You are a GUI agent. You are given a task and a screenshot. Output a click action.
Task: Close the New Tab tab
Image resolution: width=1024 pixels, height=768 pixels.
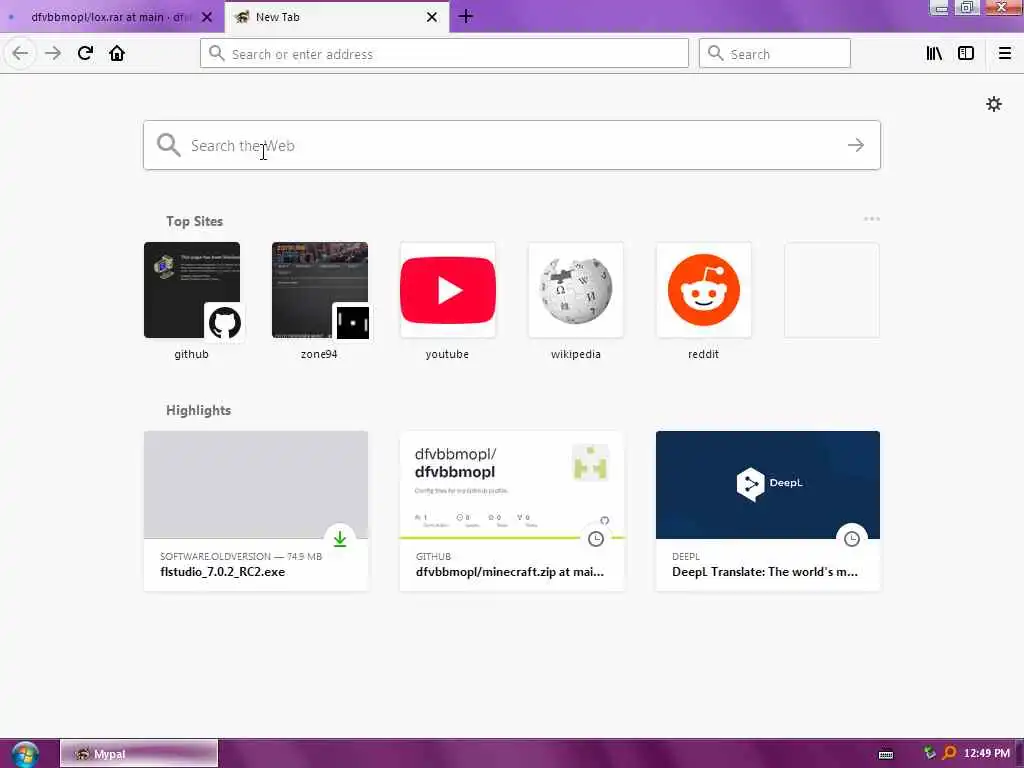432,17
